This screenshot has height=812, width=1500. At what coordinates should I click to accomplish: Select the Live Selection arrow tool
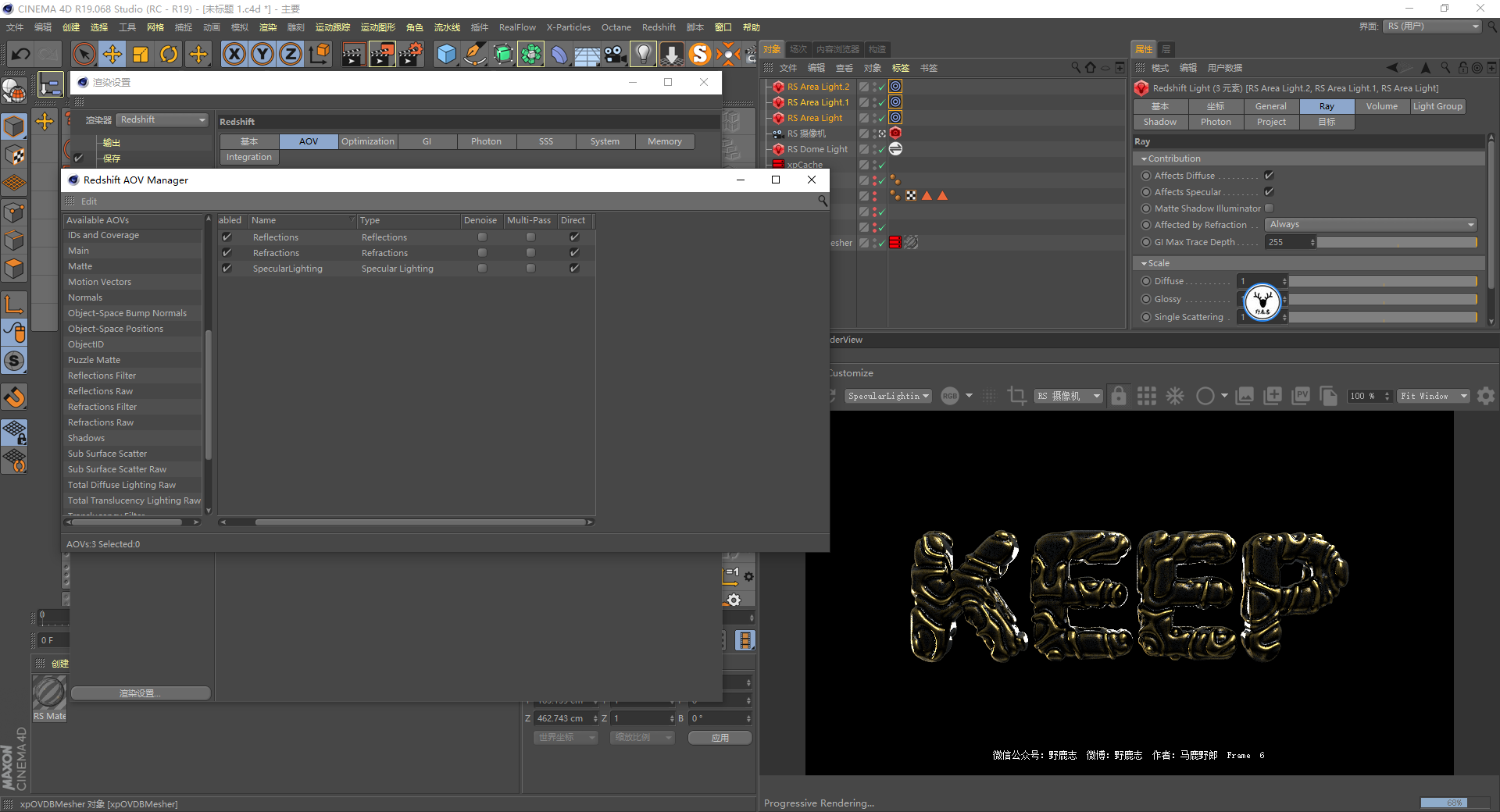[84, 54]
